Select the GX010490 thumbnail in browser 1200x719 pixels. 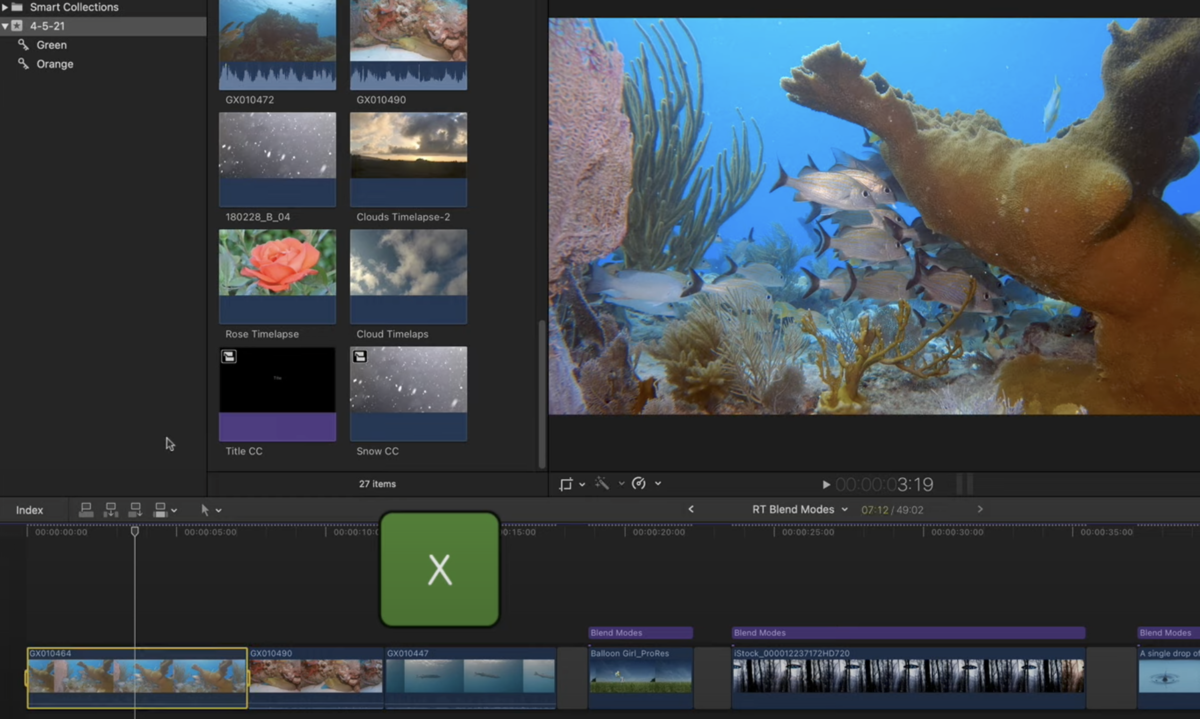click(x=408, y=45)
